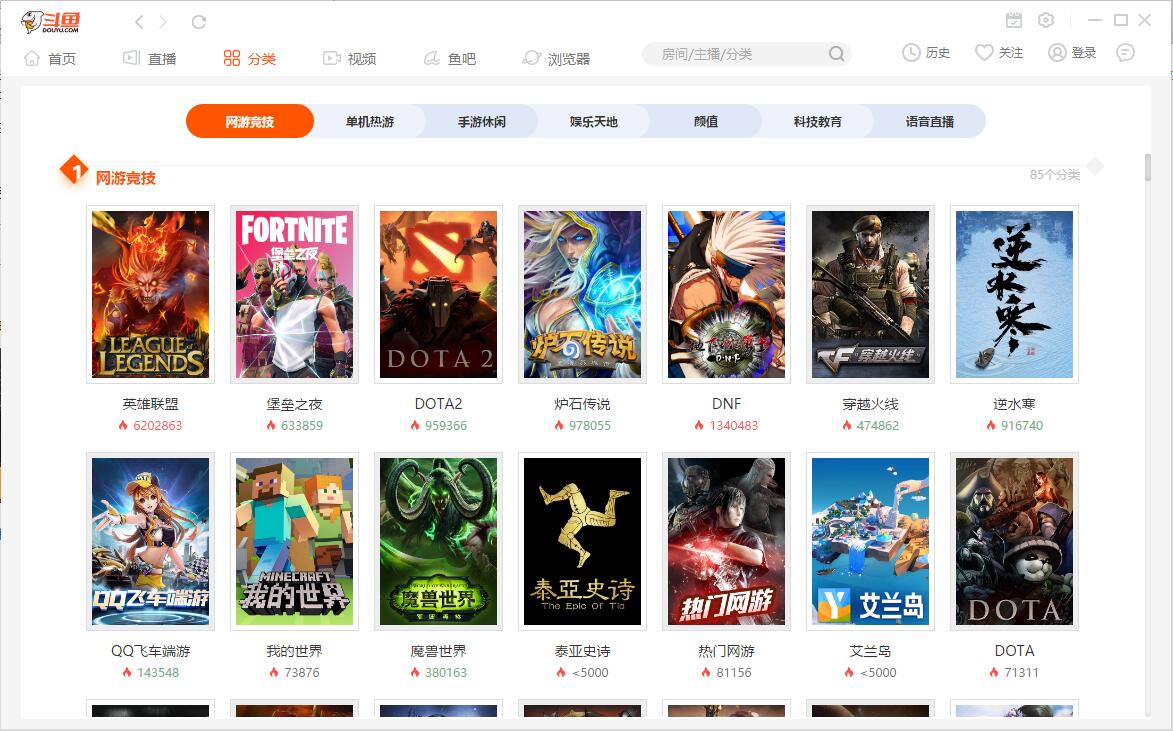Viewport: 1173px width, 731px height.
Task: Click 登录 to sign in
Action: coord(1072,53)
